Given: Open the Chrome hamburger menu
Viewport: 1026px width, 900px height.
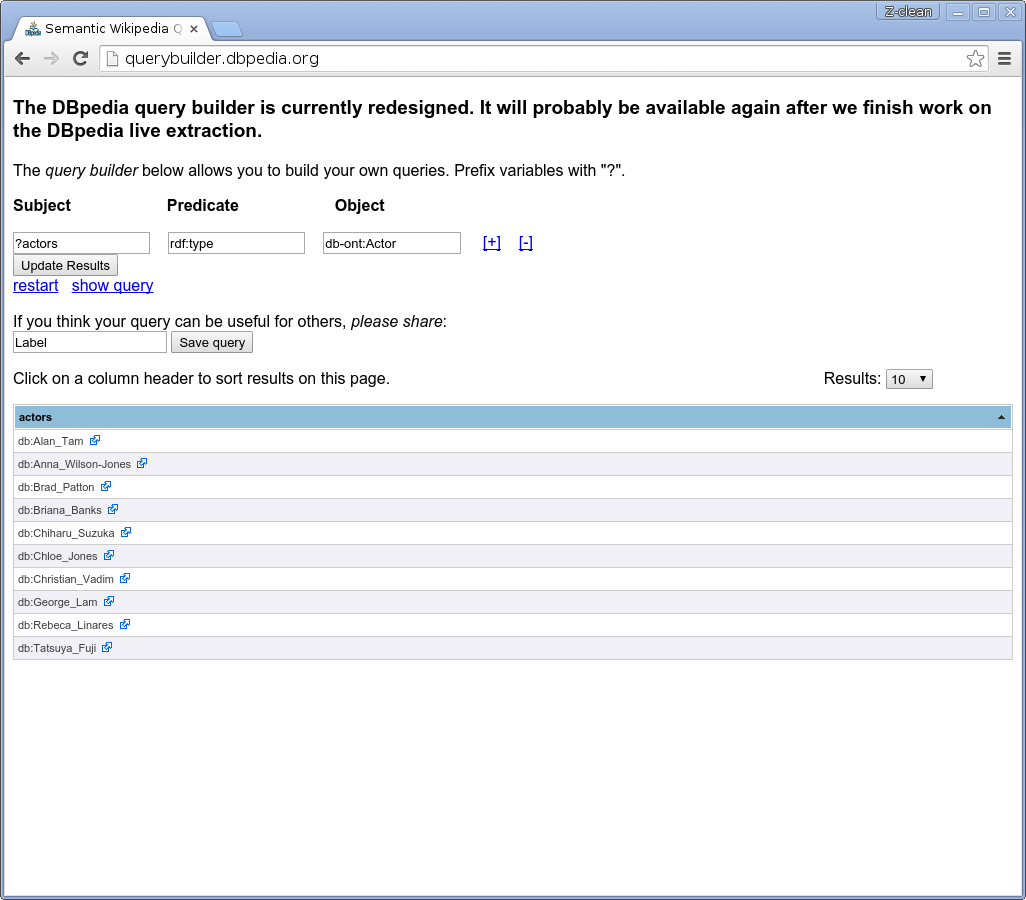Looking at the screenshot, I should click(x=1005, y=59).
